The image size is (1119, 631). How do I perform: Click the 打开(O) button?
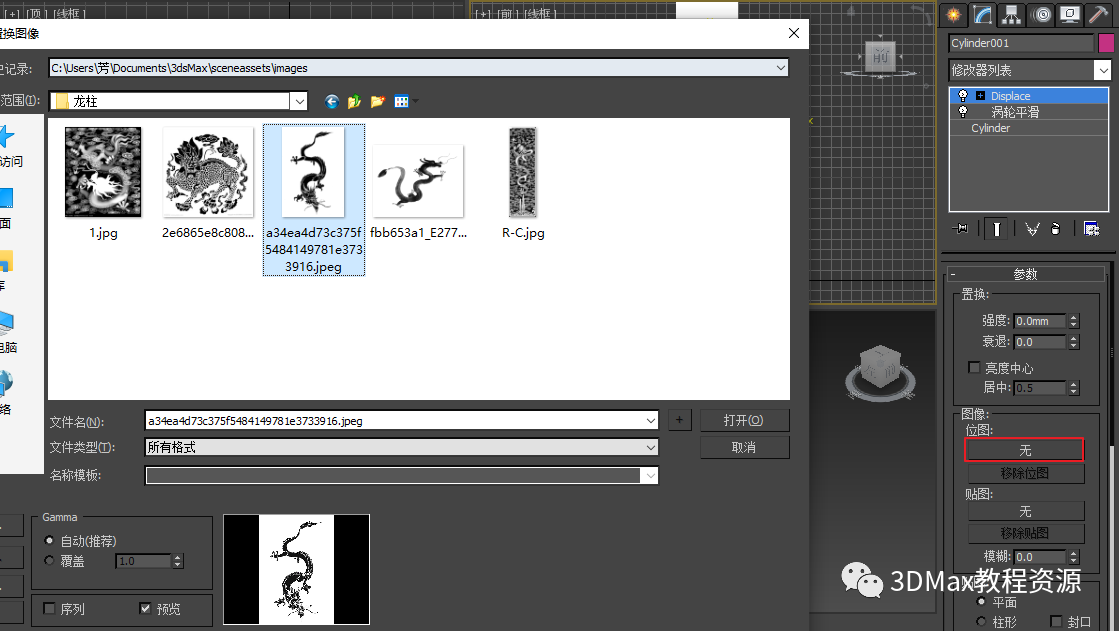click(744, 420)
